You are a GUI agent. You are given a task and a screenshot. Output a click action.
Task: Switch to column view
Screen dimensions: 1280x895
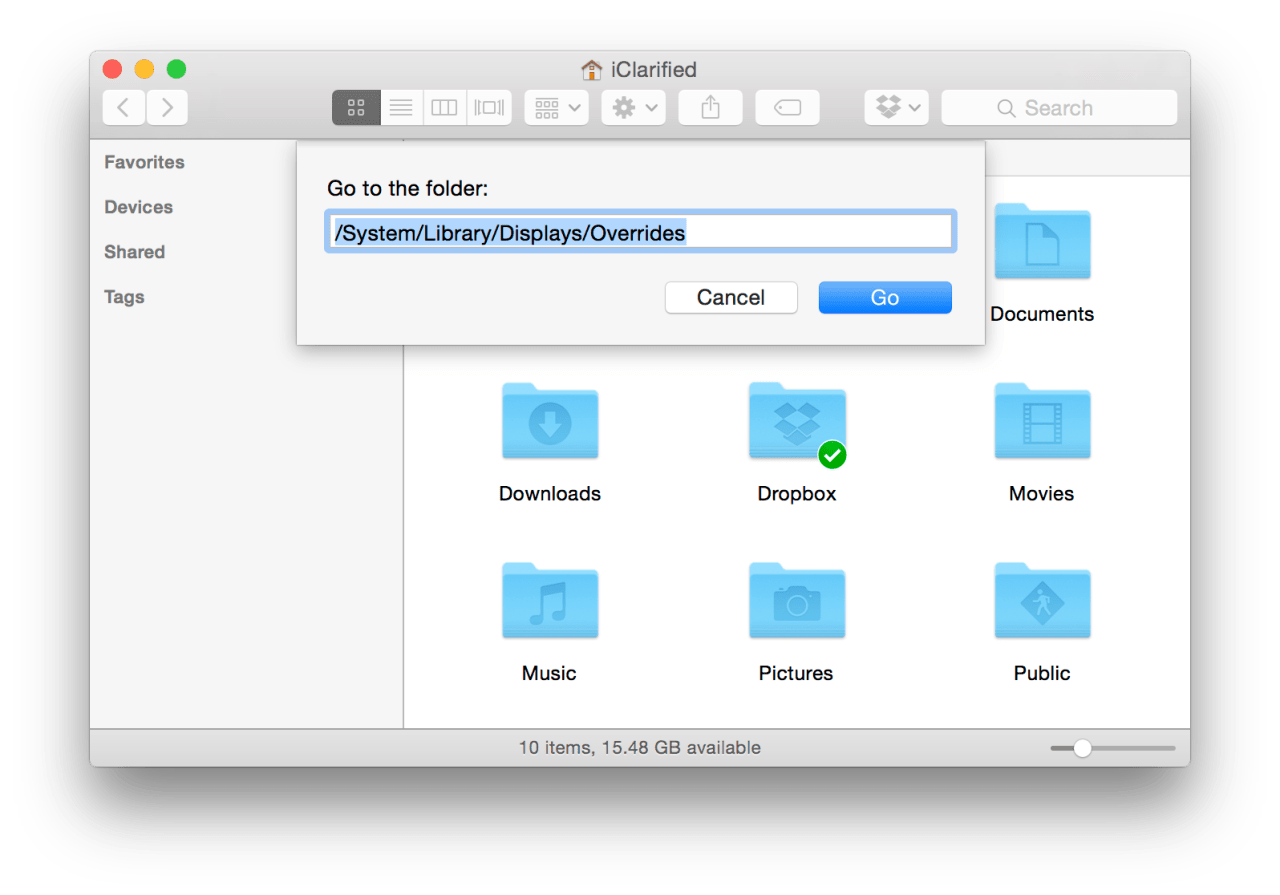pos(444,107)
